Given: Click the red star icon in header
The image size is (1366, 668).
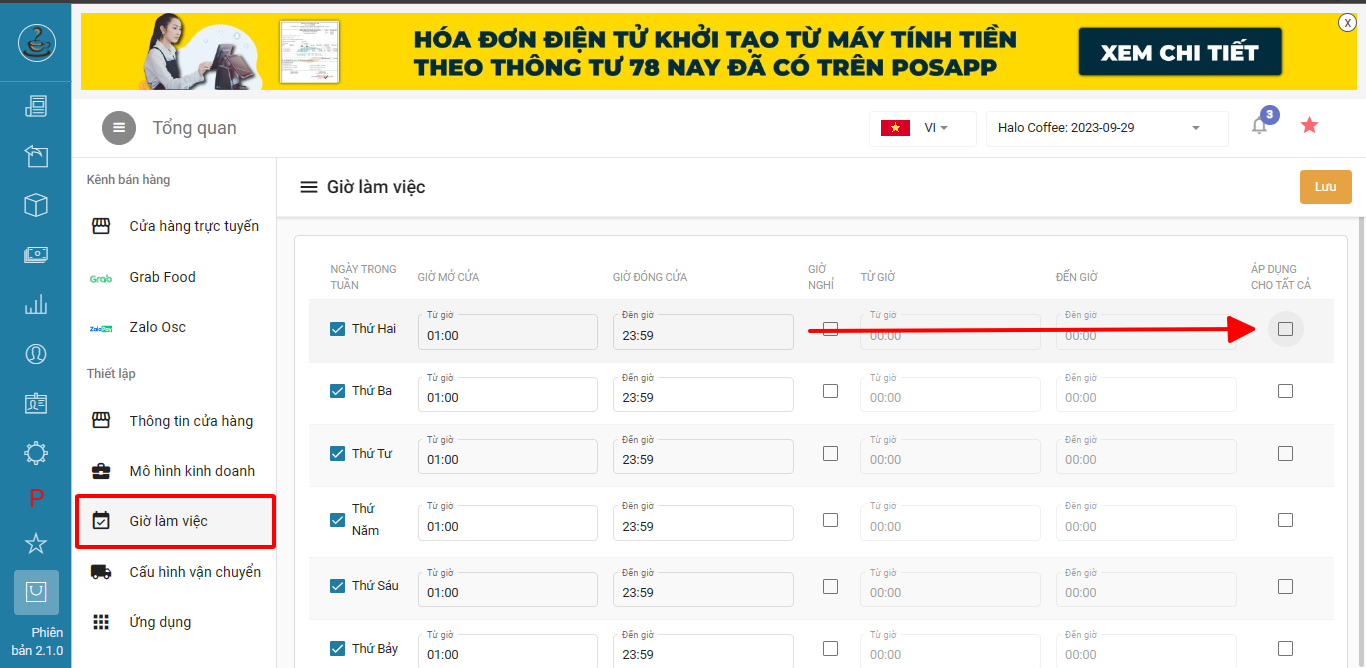Looking at the screenshot, I should [x=1309, y=126].
